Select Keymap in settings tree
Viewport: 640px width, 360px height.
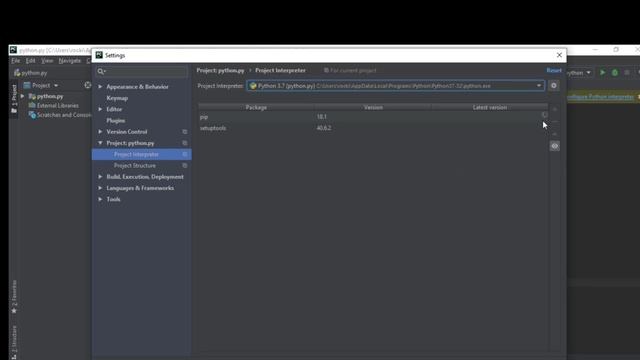(117, 98)
